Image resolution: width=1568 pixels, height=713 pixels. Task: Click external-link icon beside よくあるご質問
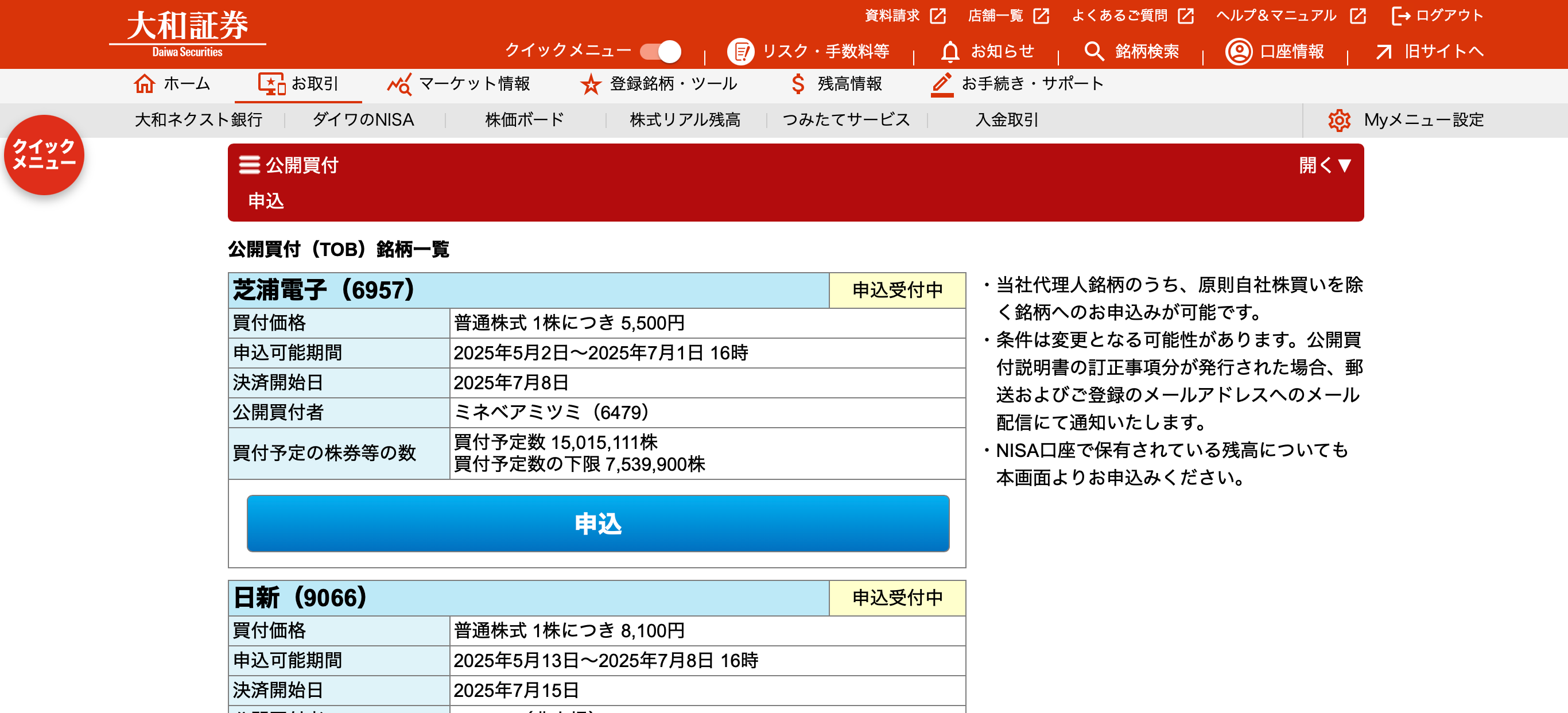1186,16
